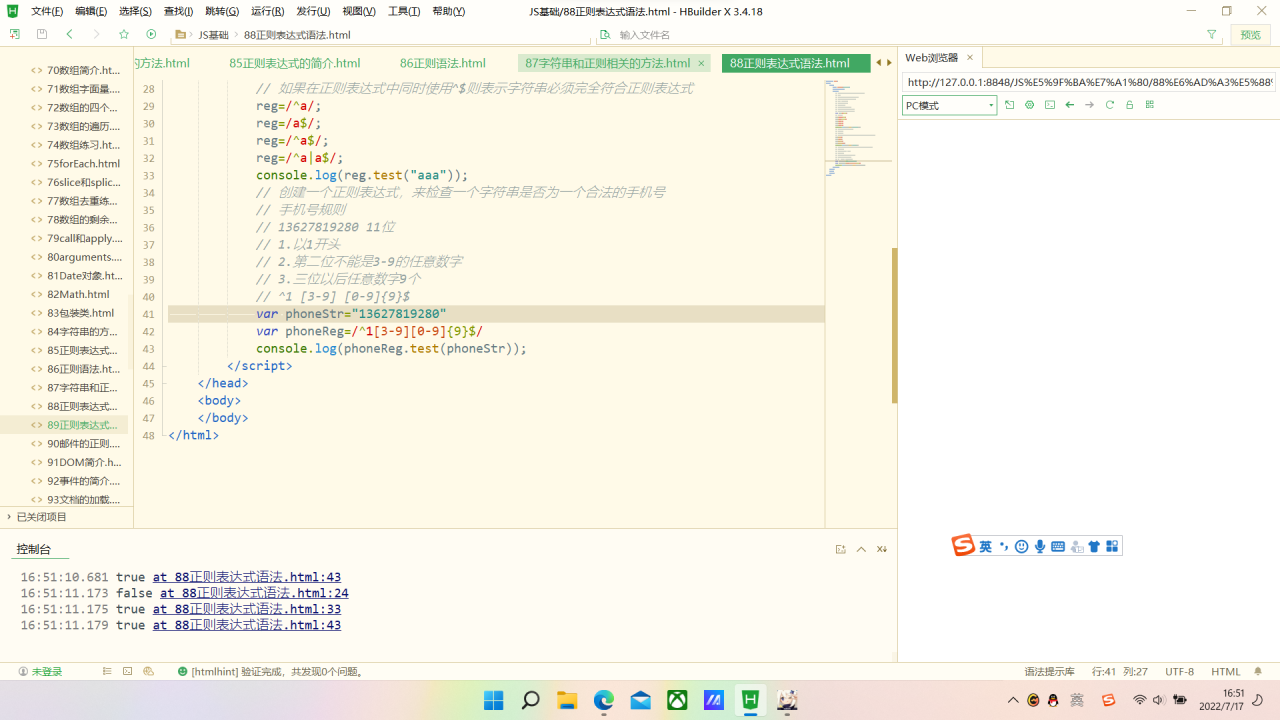The image size is (1280, 720).
Task: Open console link at time 16:51:10.681
Action: click(x=247, y=577)
